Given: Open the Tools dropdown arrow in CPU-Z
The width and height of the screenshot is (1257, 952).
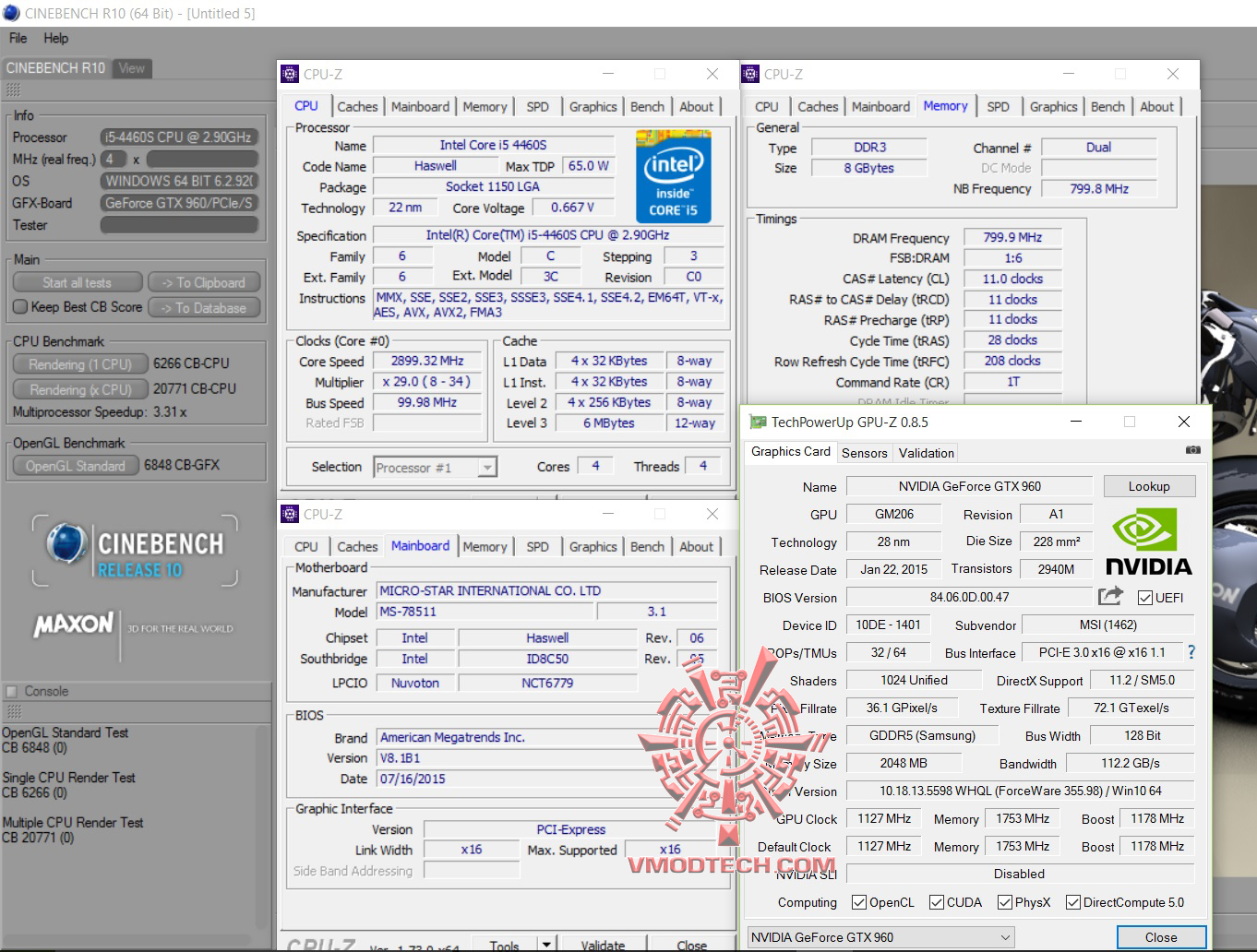Looking at the screenshot, I should pos(546,945).
